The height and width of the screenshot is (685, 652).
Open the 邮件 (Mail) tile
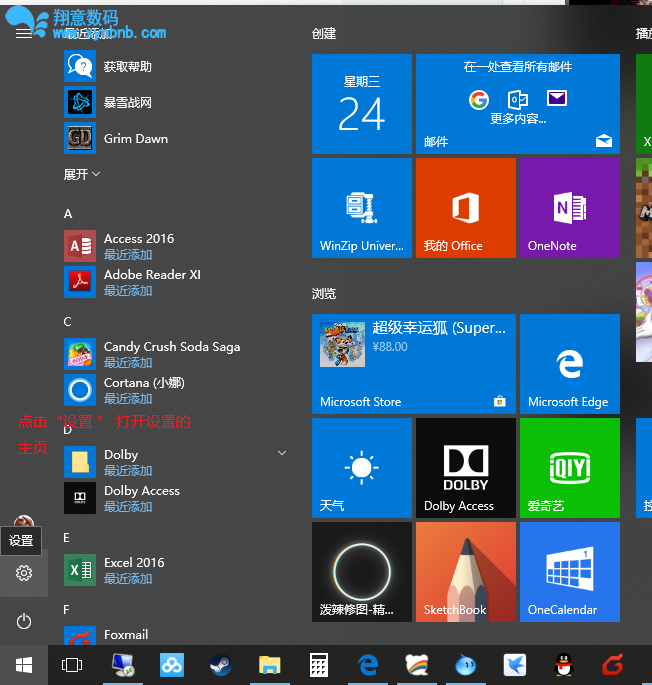point(518,104)
